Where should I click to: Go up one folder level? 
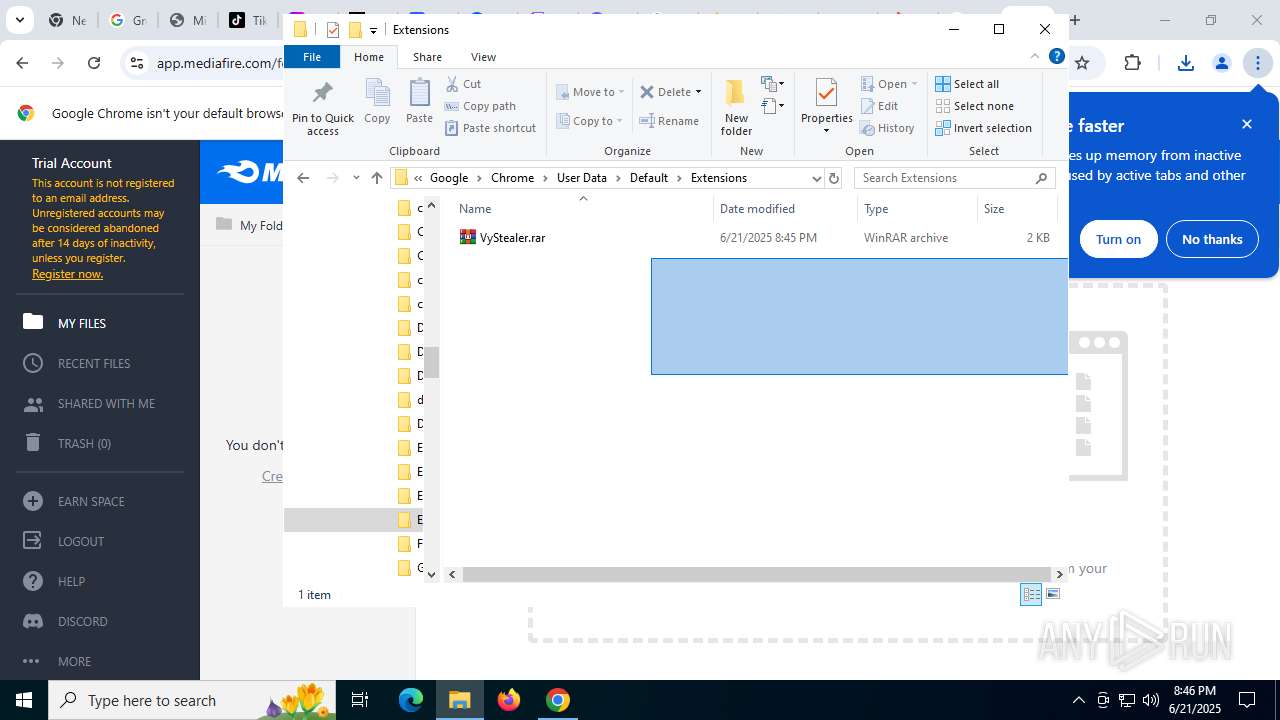pos(377,178)
